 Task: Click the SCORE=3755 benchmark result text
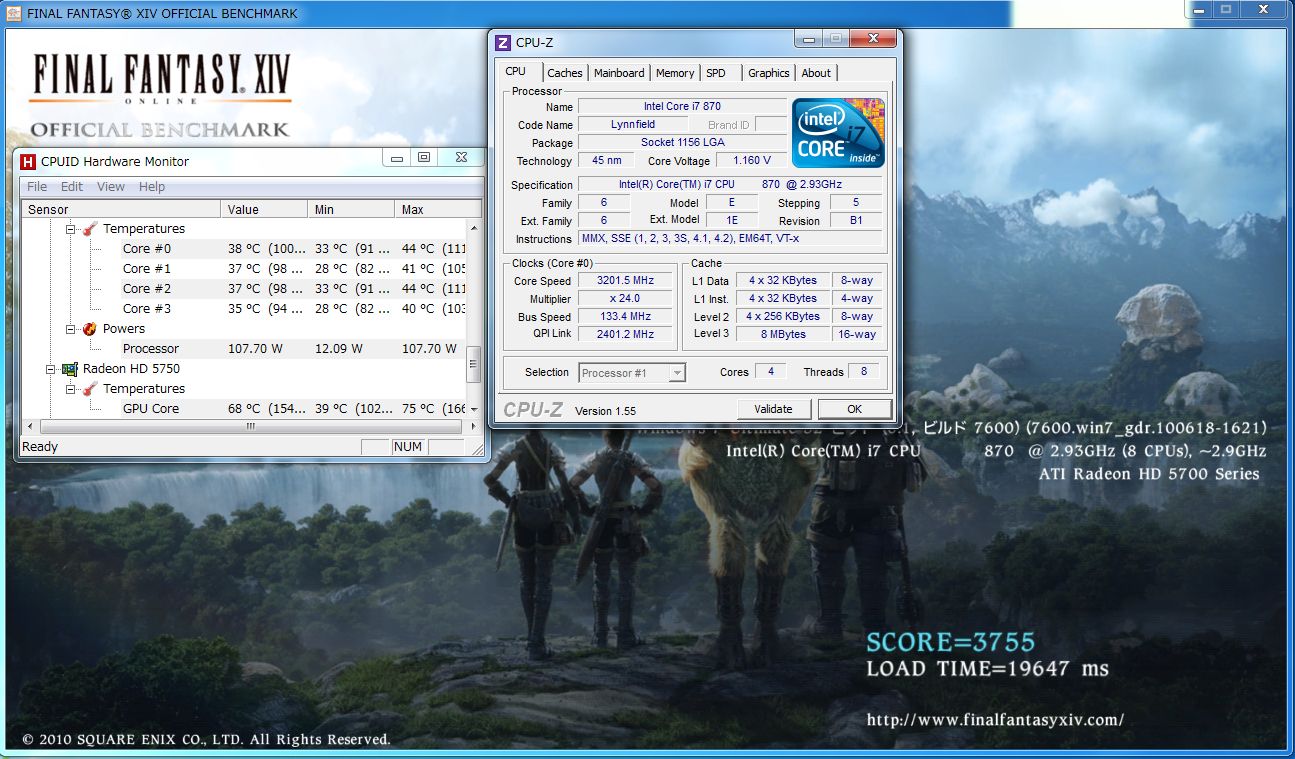tap(950, 642)
